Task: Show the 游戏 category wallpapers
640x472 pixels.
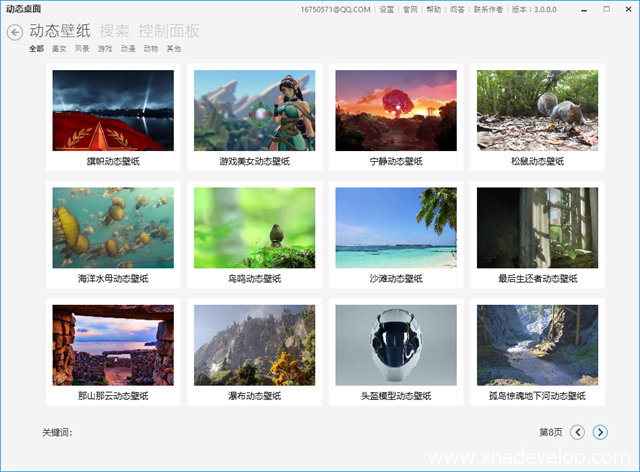Action: tap(105, 48)
